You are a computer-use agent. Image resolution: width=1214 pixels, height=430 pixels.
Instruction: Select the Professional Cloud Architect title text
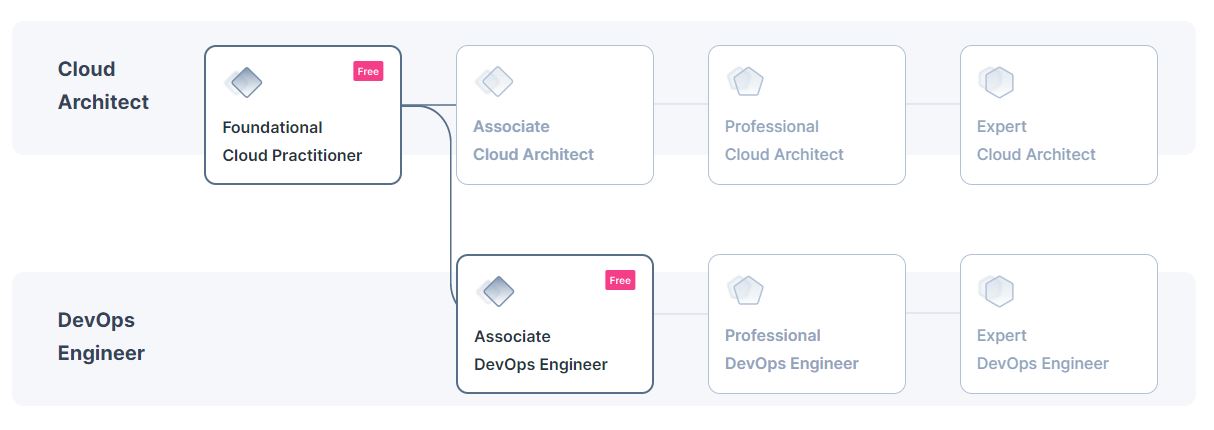(784, 141)
